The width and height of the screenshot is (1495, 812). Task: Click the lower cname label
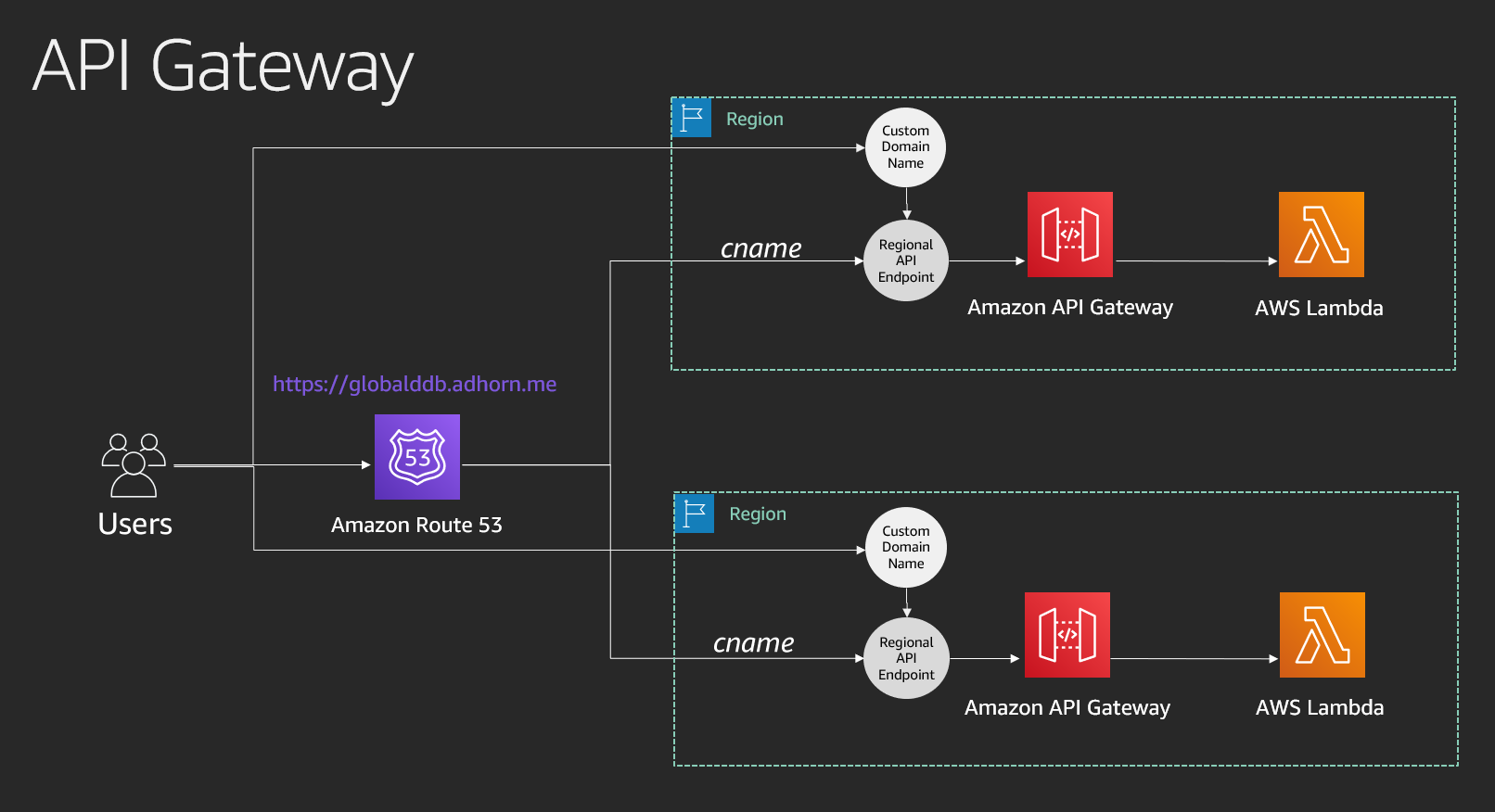(754, 643)
